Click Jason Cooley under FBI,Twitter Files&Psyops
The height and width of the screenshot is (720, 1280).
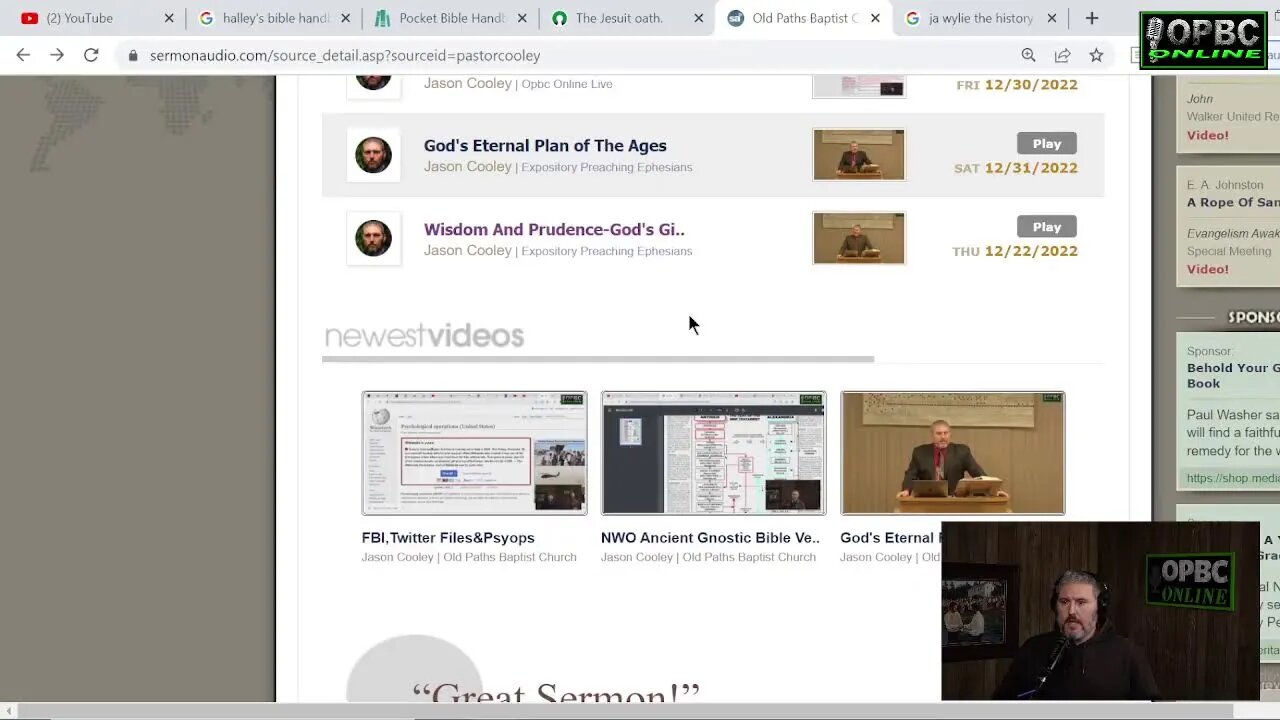(x=398, y=557)
